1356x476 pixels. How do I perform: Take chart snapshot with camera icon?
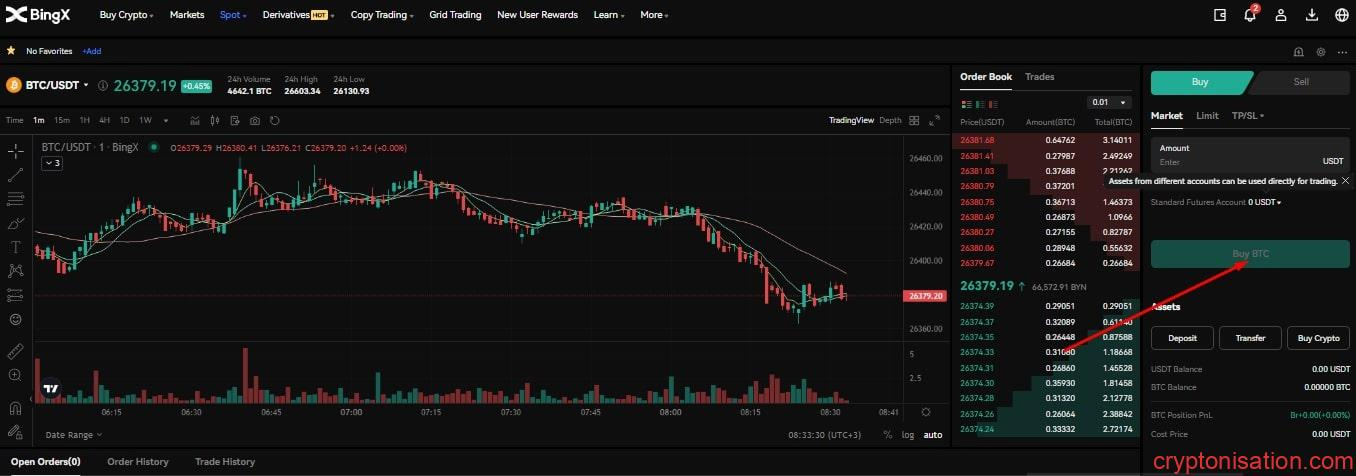point(255,121)
